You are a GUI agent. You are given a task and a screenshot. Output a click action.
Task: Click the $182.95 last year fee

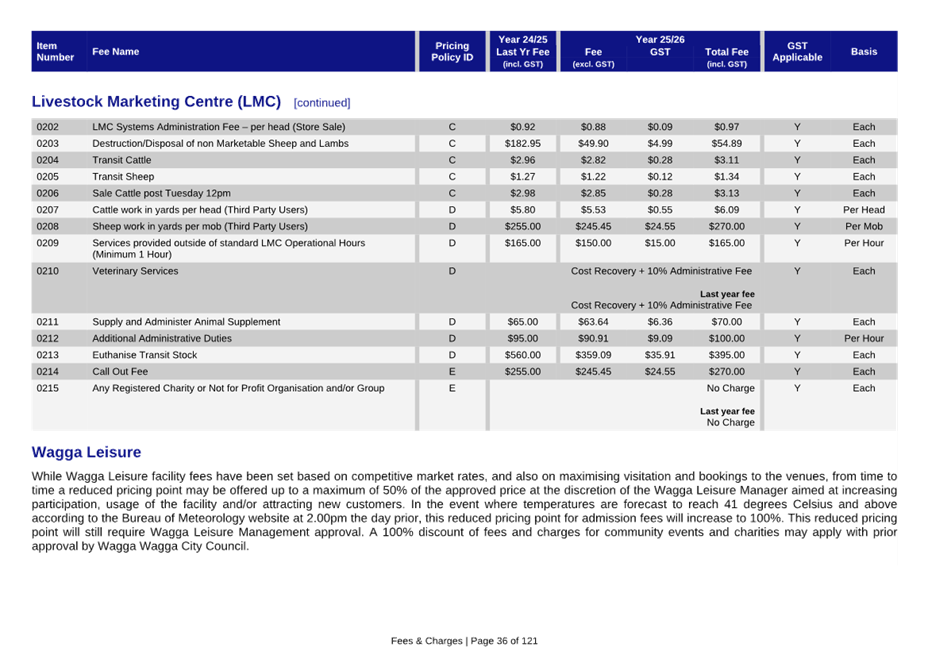click(523, 143)
